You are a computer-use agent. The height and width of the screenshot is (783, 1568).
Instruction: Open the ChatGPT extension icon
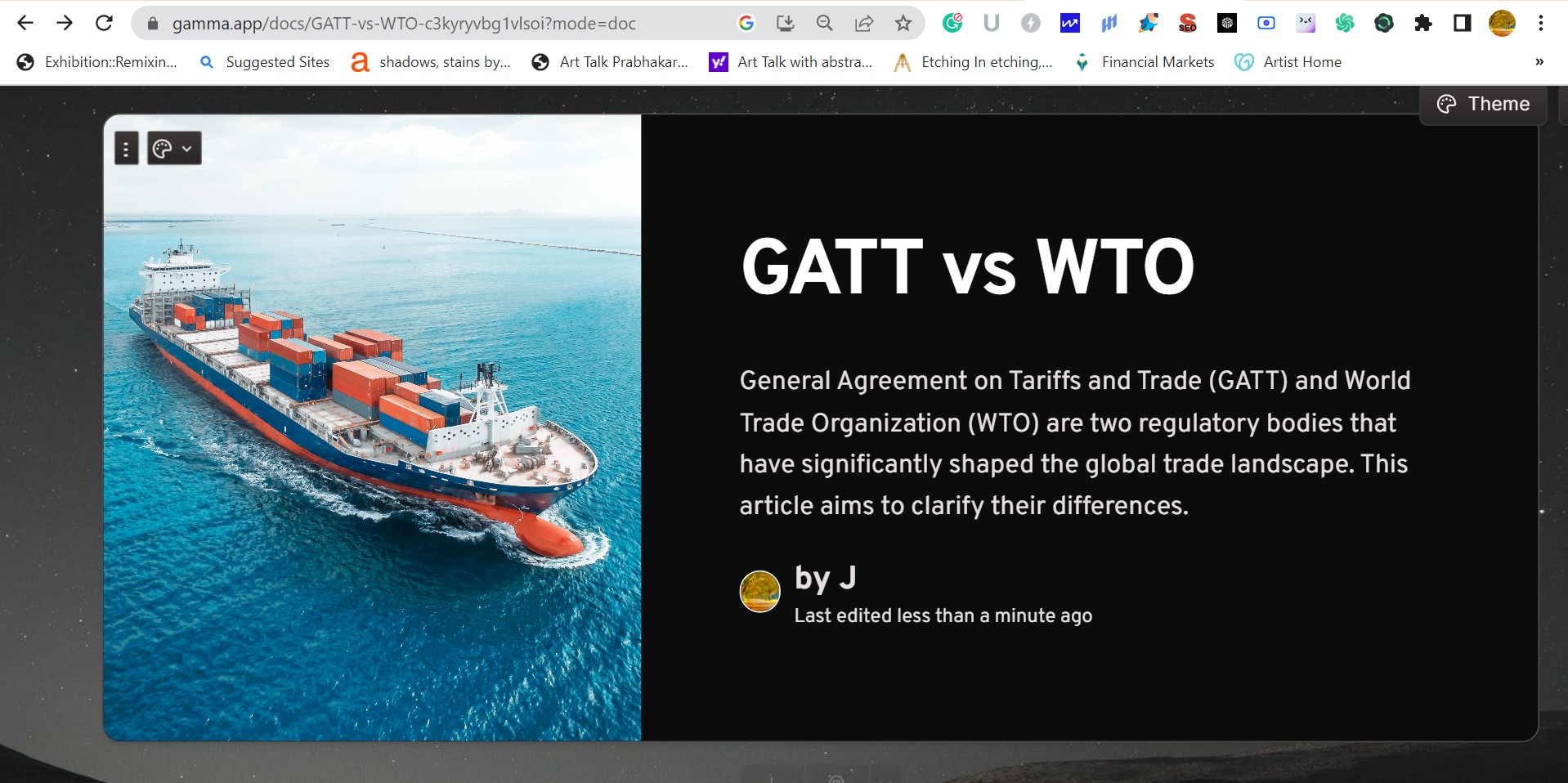[1345, 24]
